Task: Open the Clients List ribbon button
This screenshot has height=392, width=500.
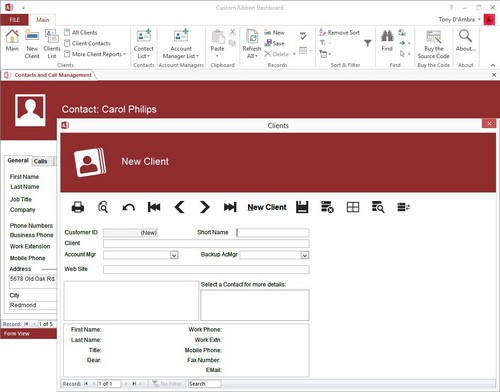Action: coord(52,43)
